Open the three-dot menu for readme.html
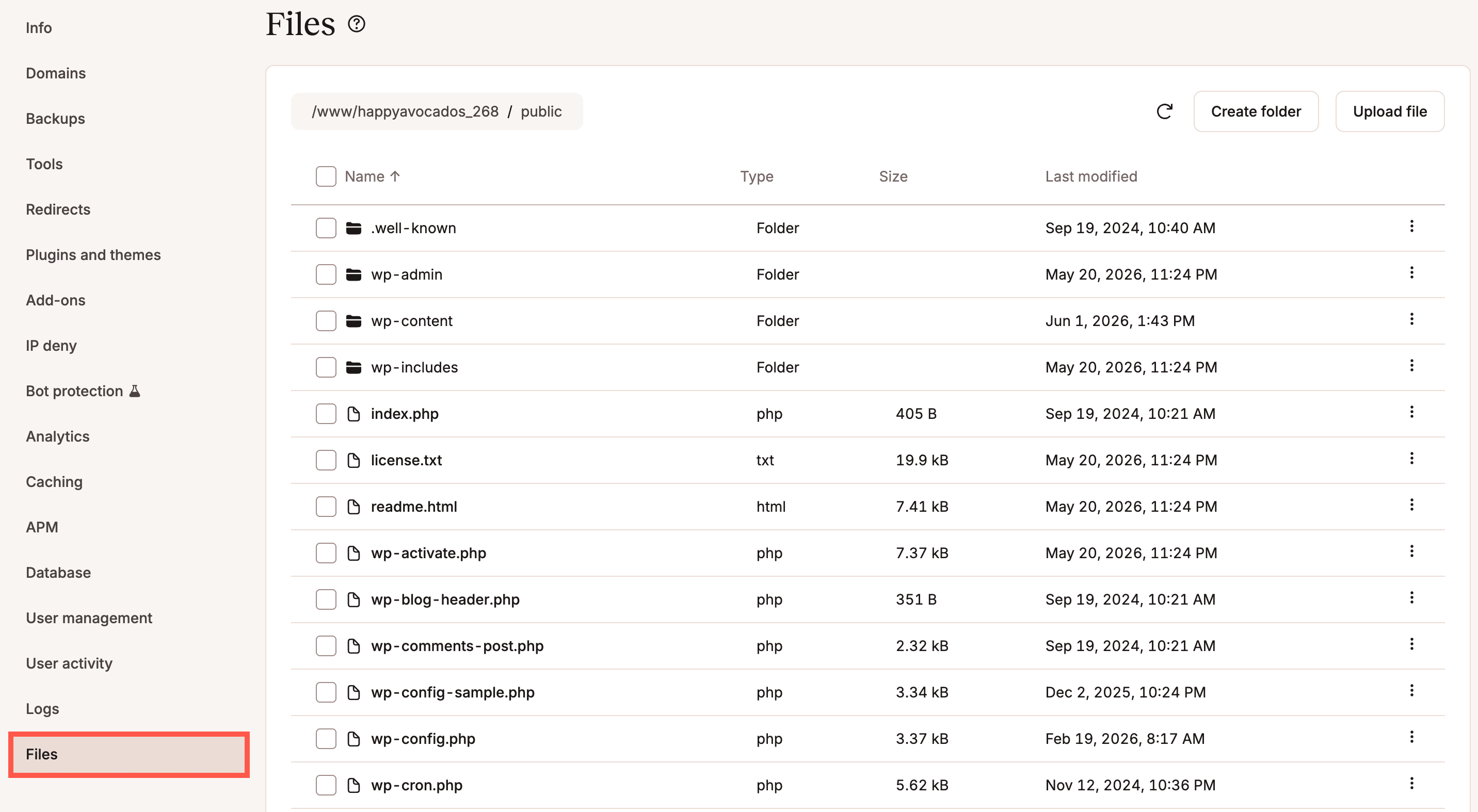 tap(1411, 505)
